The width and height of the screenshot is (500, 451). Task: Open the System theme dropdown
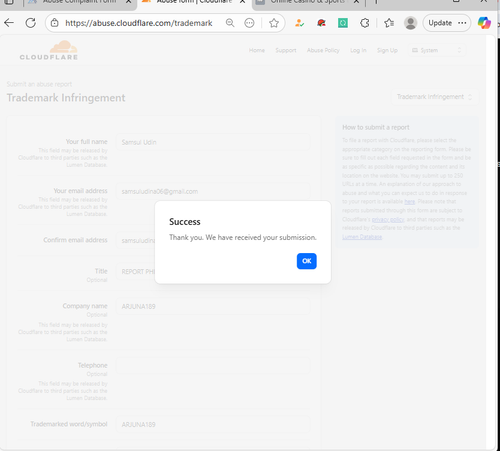(436, 50)
